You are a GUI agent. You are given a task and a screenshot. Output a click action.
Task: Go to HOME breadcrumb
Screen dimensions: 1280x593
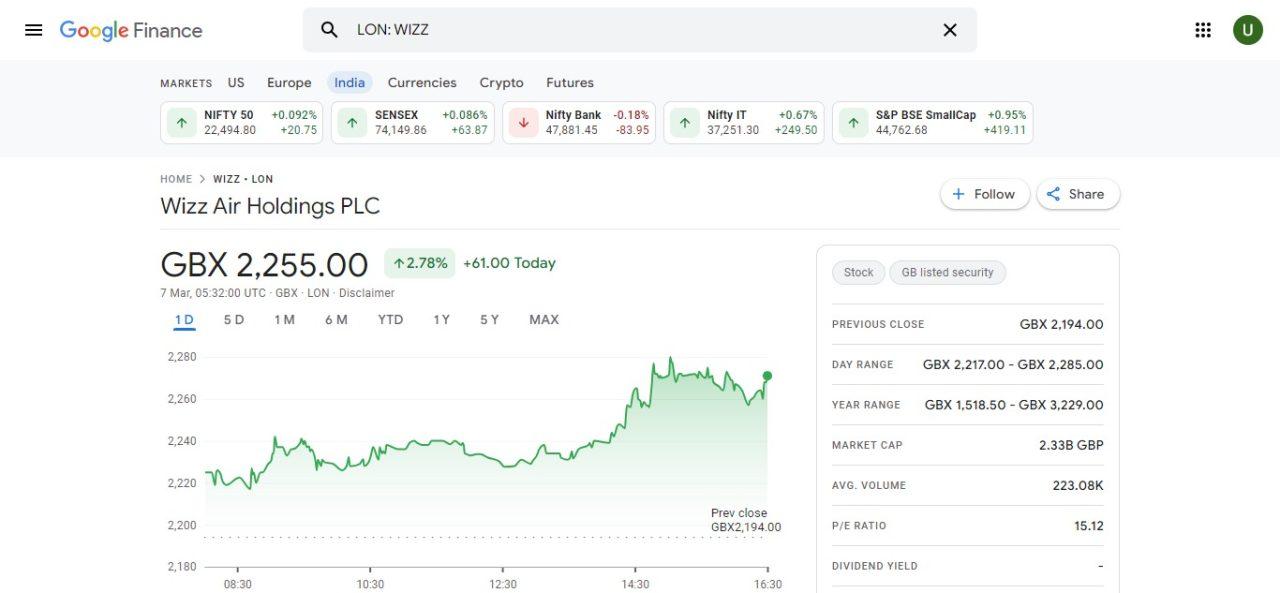click(176, 179)
